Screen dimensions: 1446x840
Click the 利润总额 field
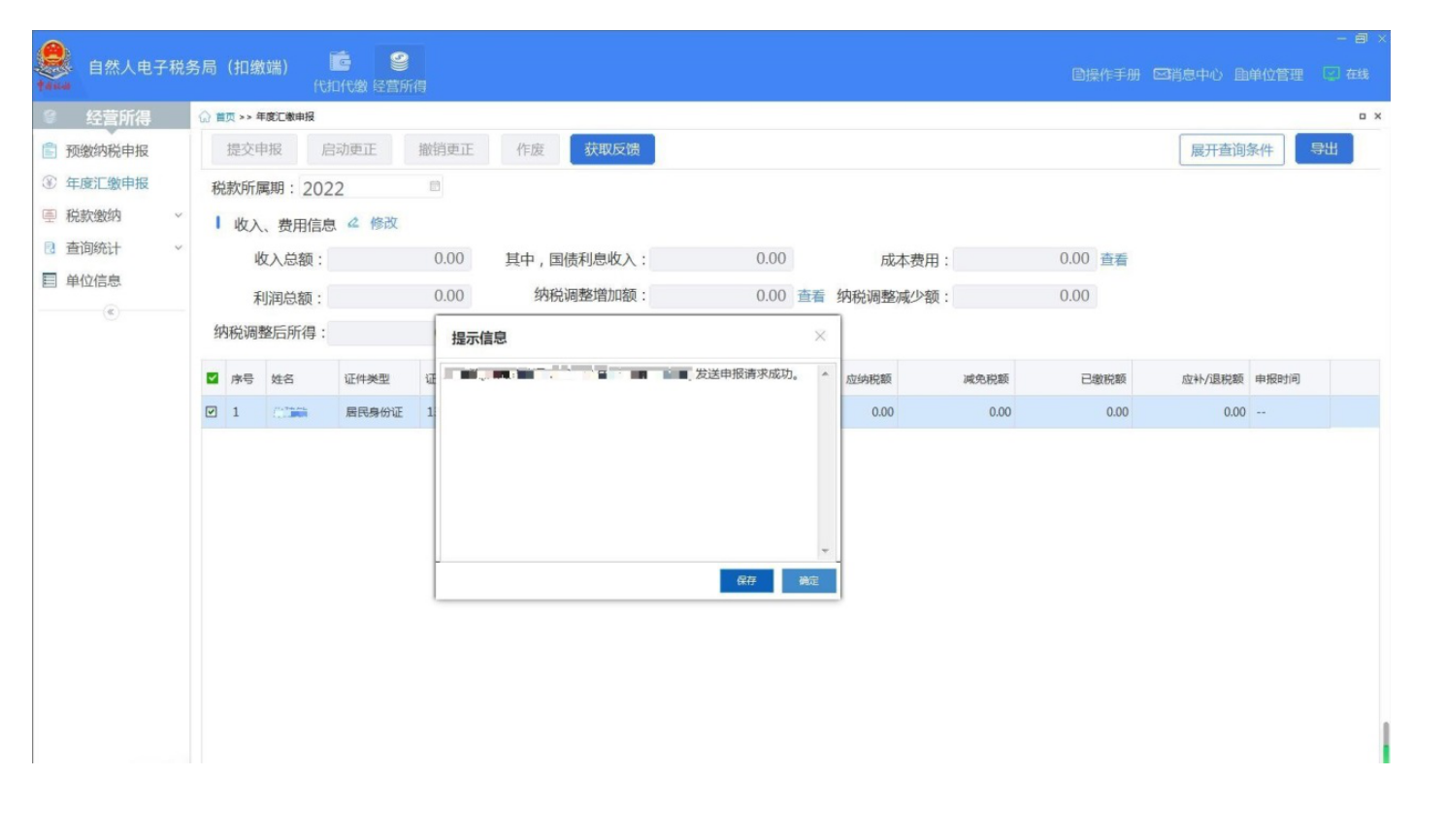[400, 296]
